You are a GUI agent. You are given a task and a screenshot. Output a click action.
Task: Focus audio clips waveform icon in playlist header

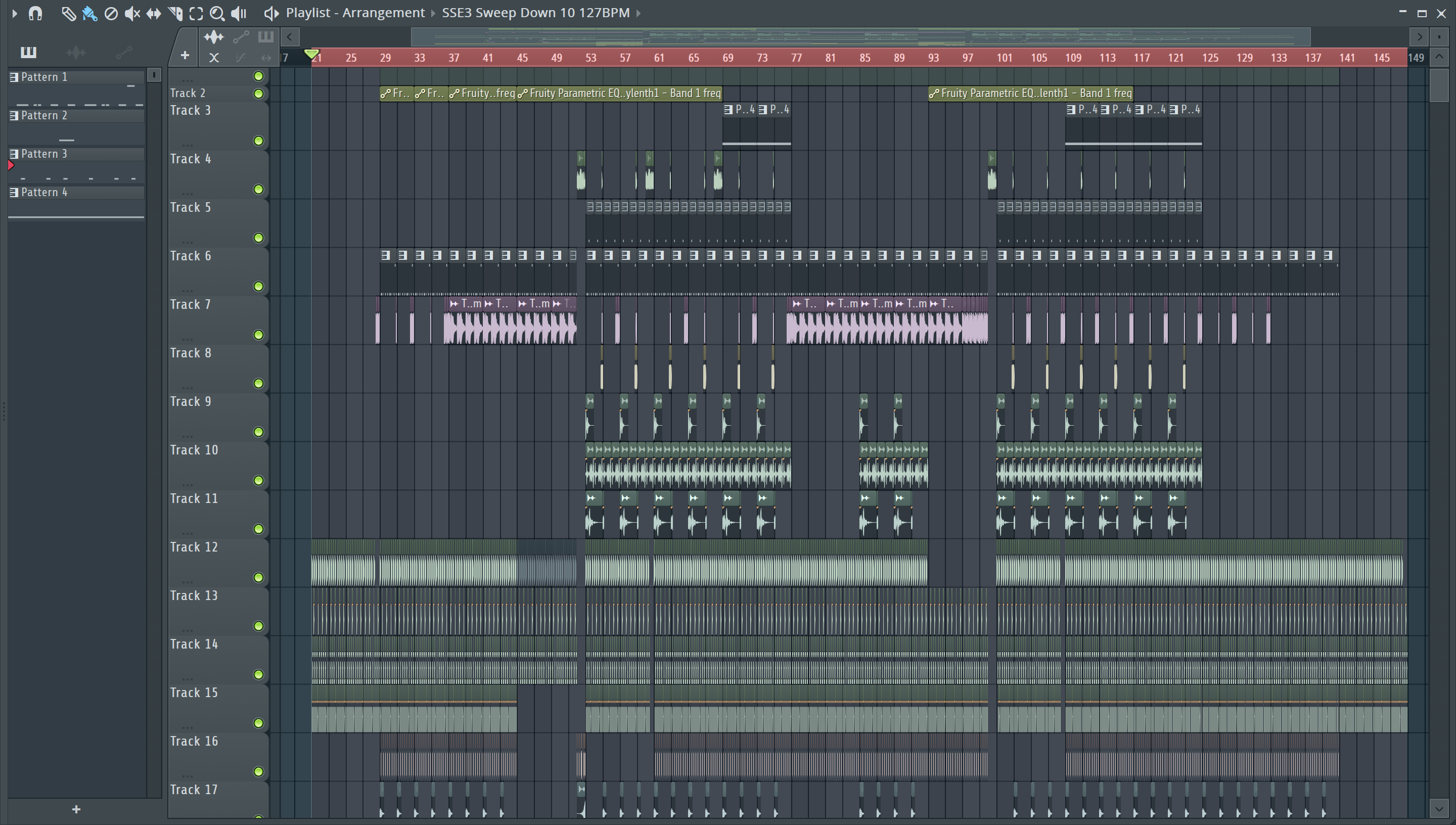(213, 37)
